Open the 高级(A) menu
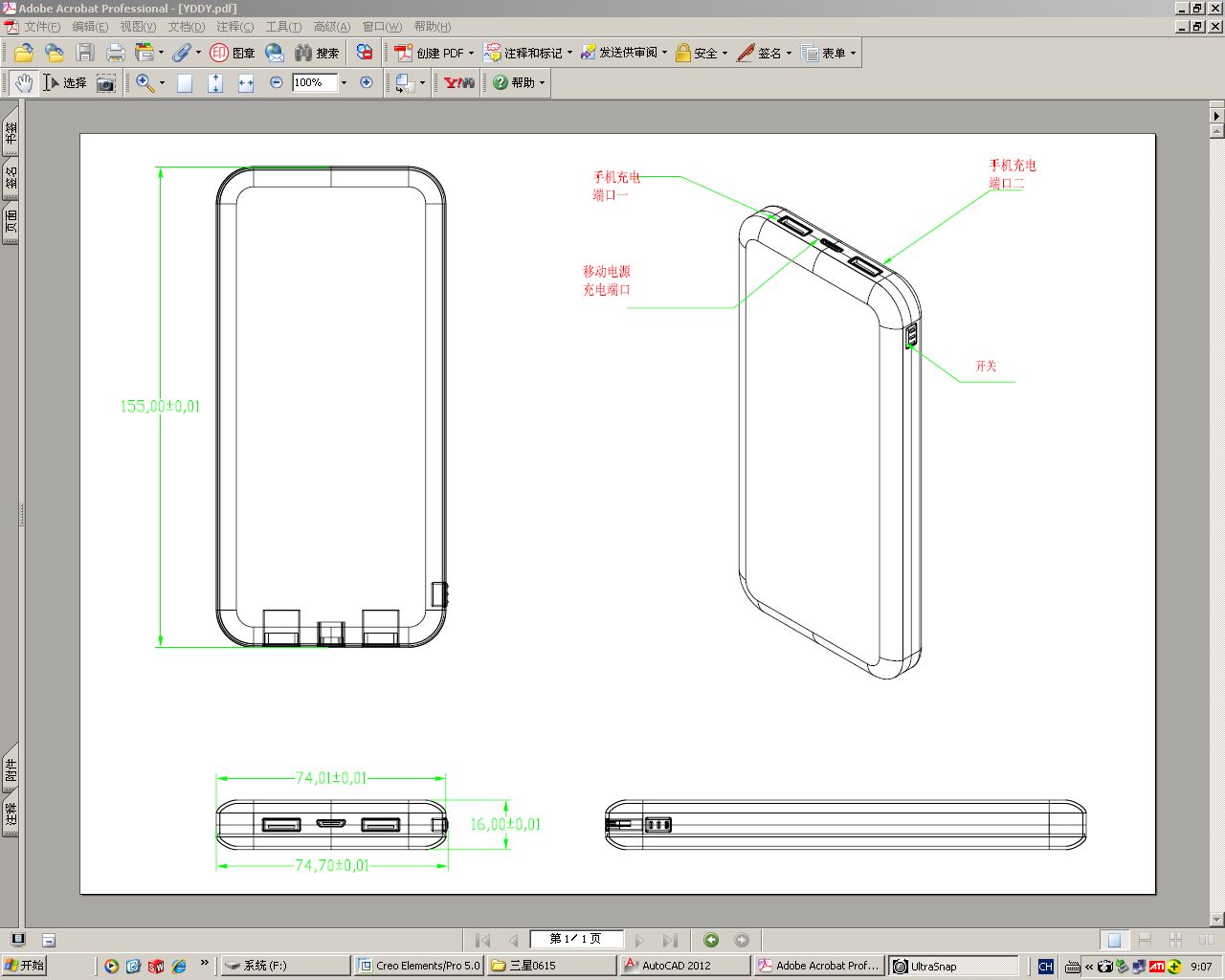Viewport: 1225px width, 980px height. pos(332,27)
